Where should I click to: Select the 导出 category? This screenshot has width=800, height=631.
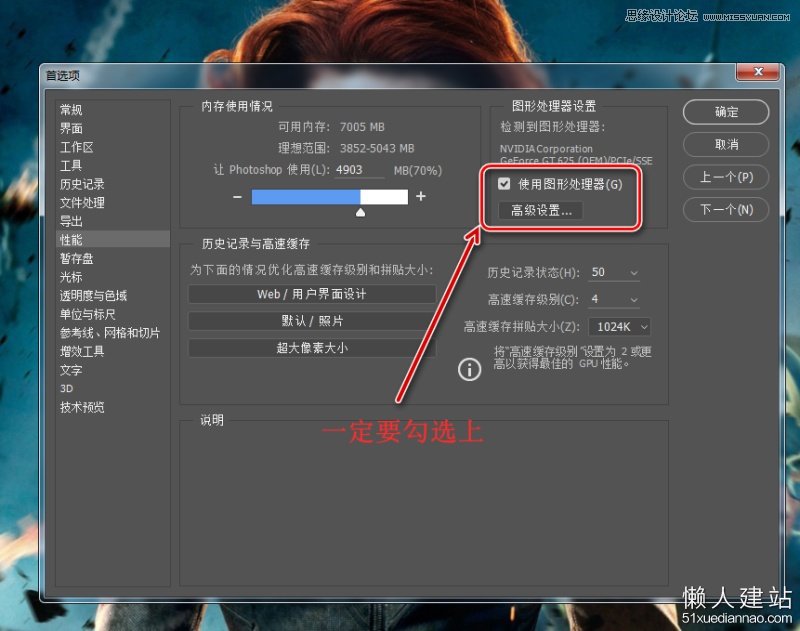click(x=71, y=221)
